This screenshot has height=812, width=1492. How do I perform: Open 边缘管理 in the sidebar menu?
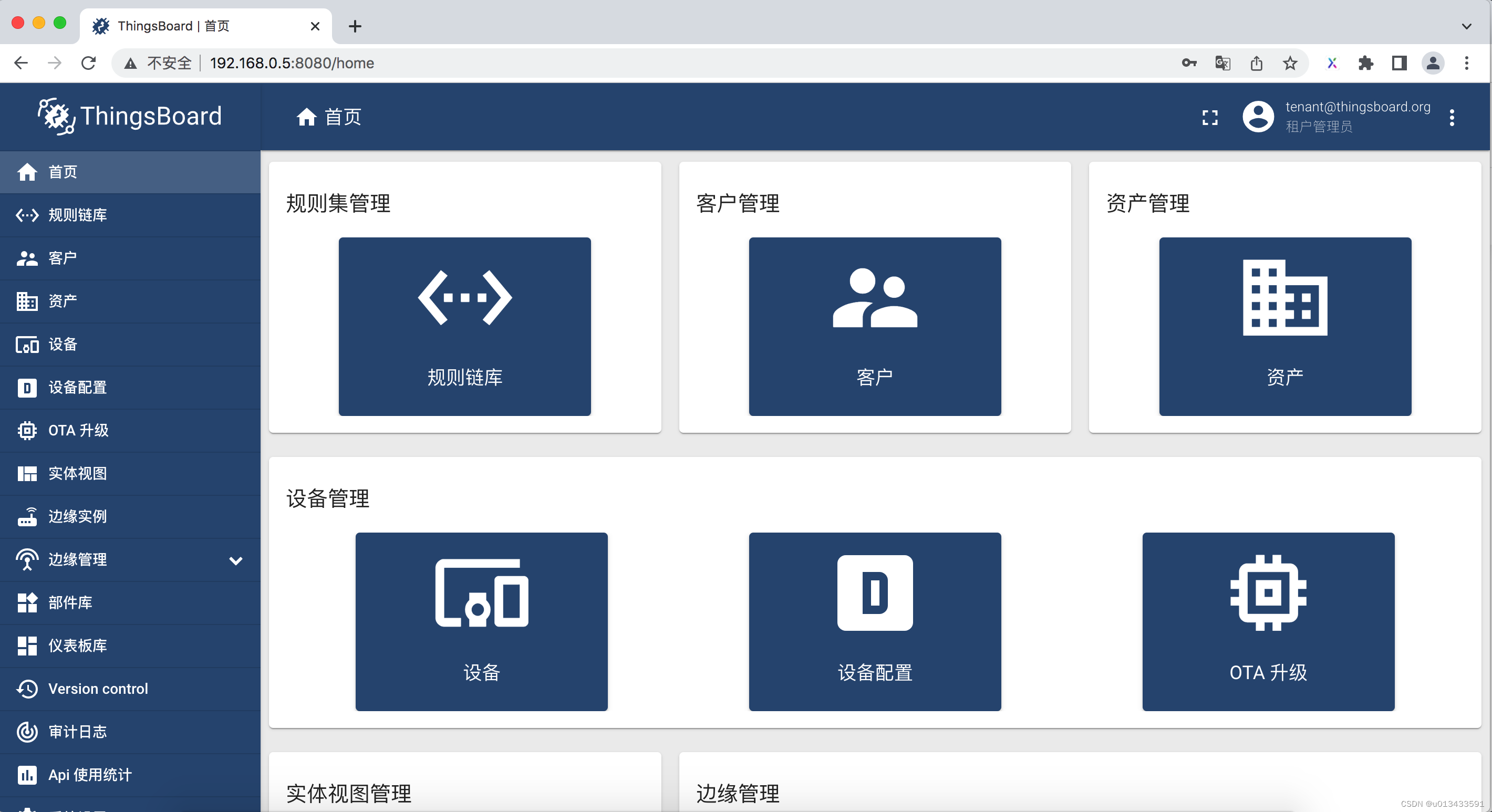(x=130, y=560)
